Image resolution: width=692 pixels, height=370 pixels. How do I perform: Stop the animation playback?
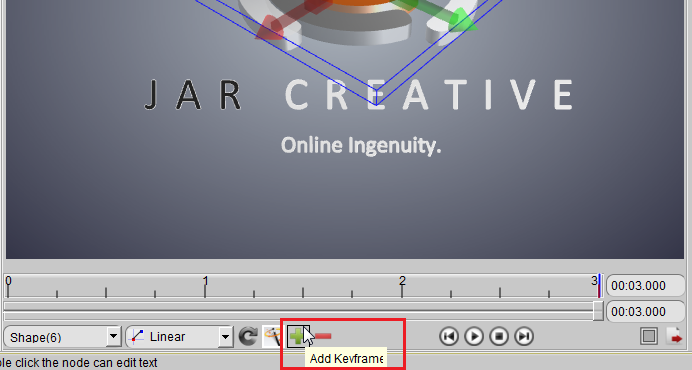499,336
